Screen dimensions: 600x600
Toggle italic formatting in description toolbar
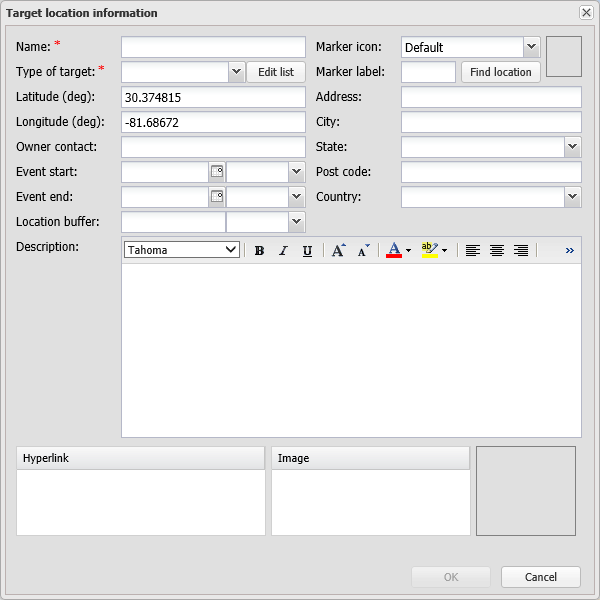(283, 251)
